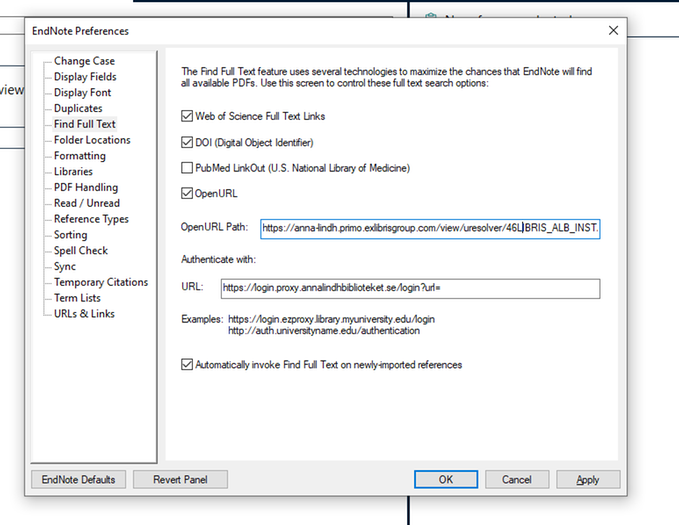
Task: Open Sorting preferences
Action: pos(71,235)
